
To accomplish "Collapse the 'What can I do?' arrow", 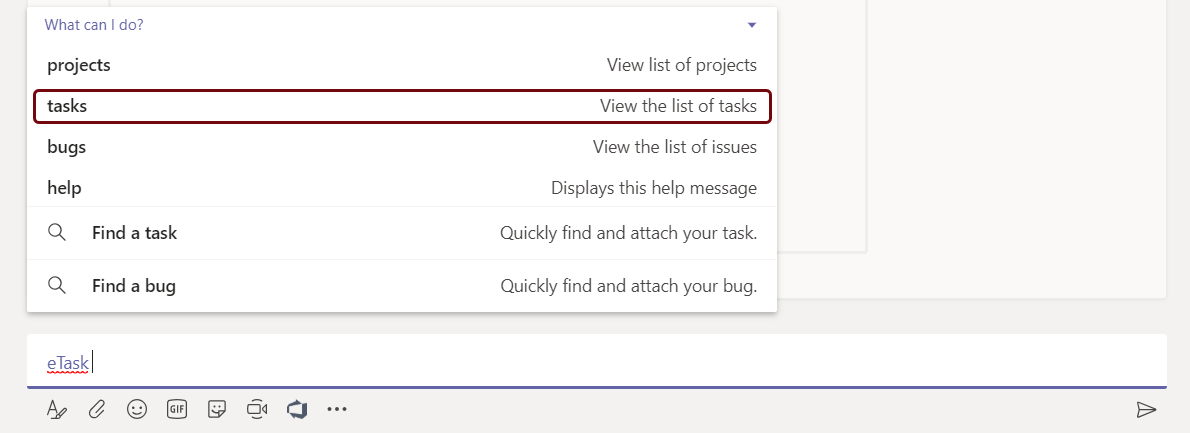I will click(x=753, y=25).
